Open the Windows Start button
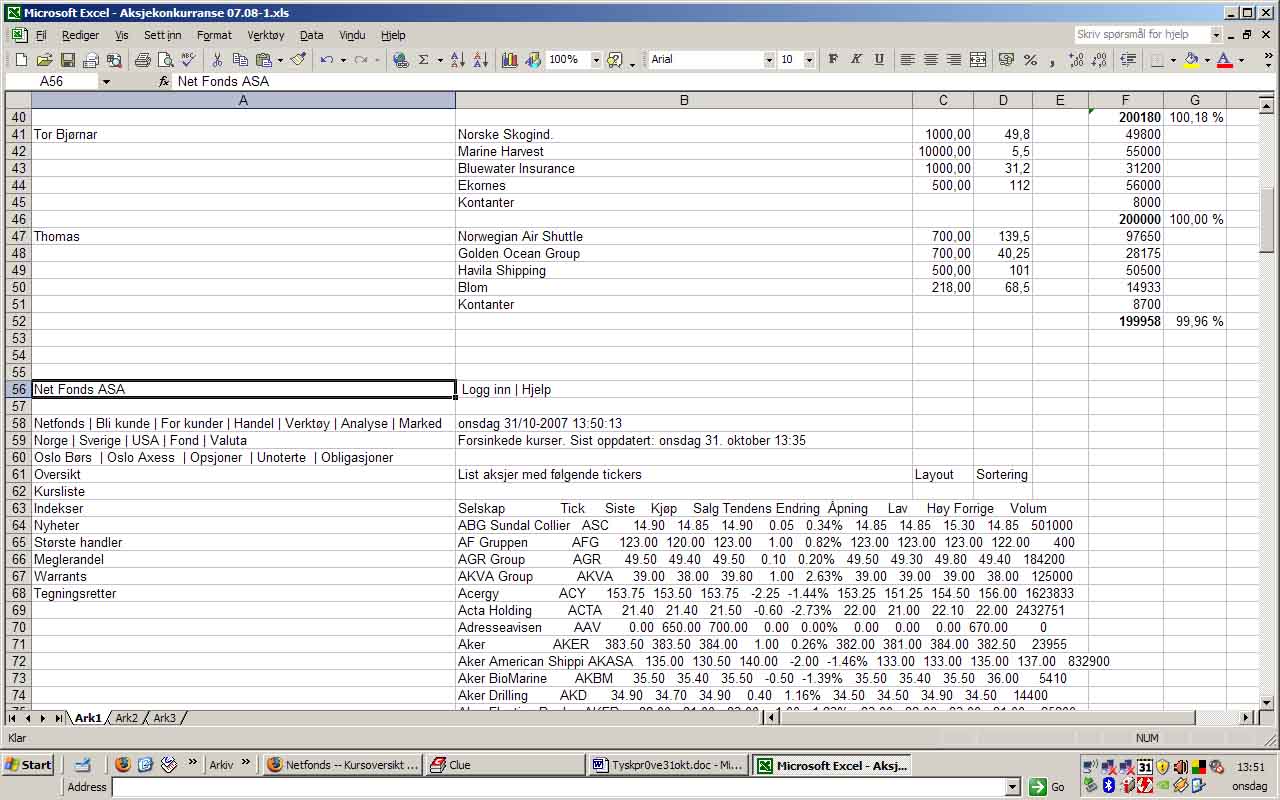1280x800 pixels. coord(29,765)
